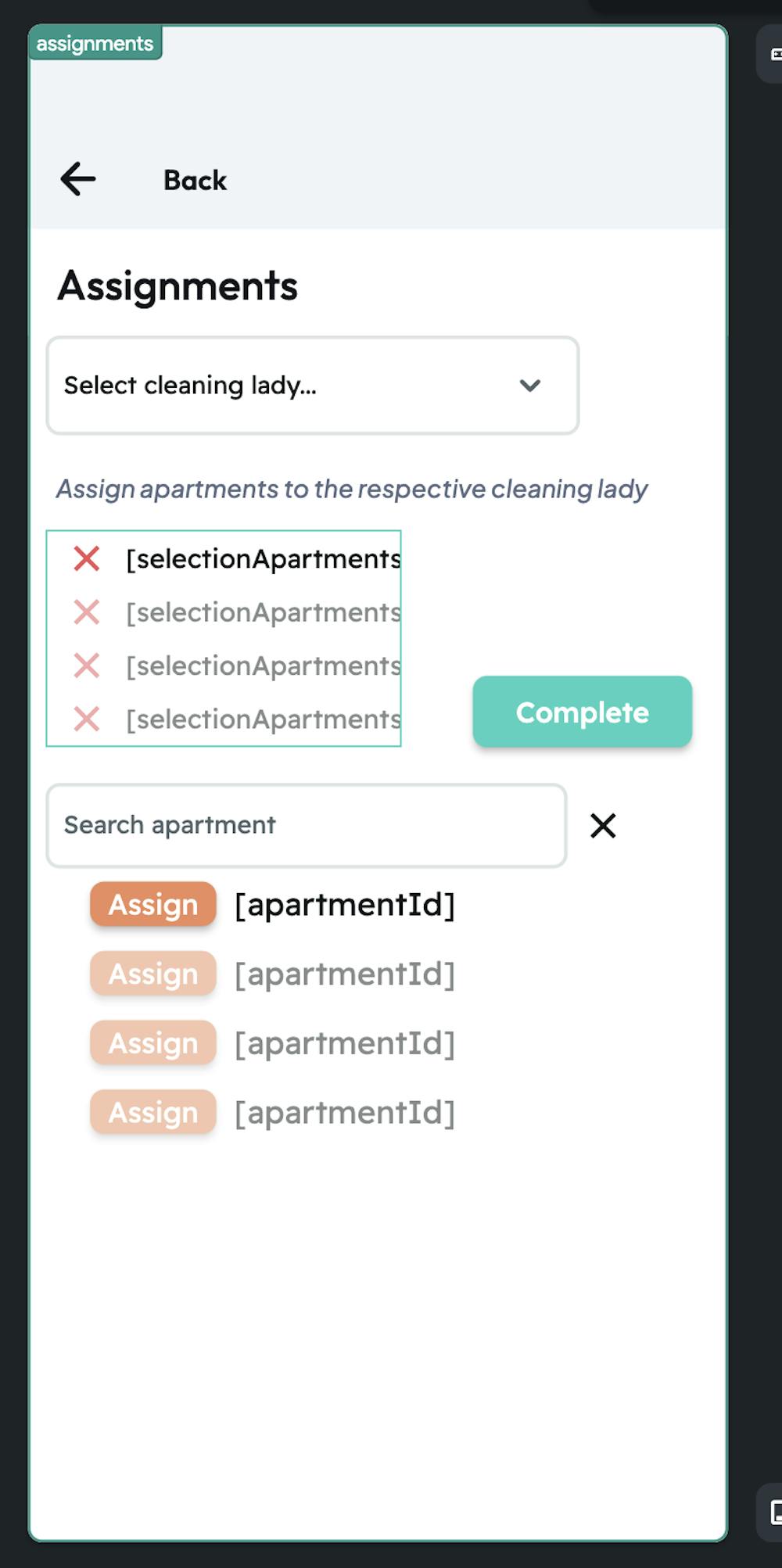Remove the first selected apartment entry
Image resolution: width=782 pixels, height=1568 pixels.
(x=87, y=559)
